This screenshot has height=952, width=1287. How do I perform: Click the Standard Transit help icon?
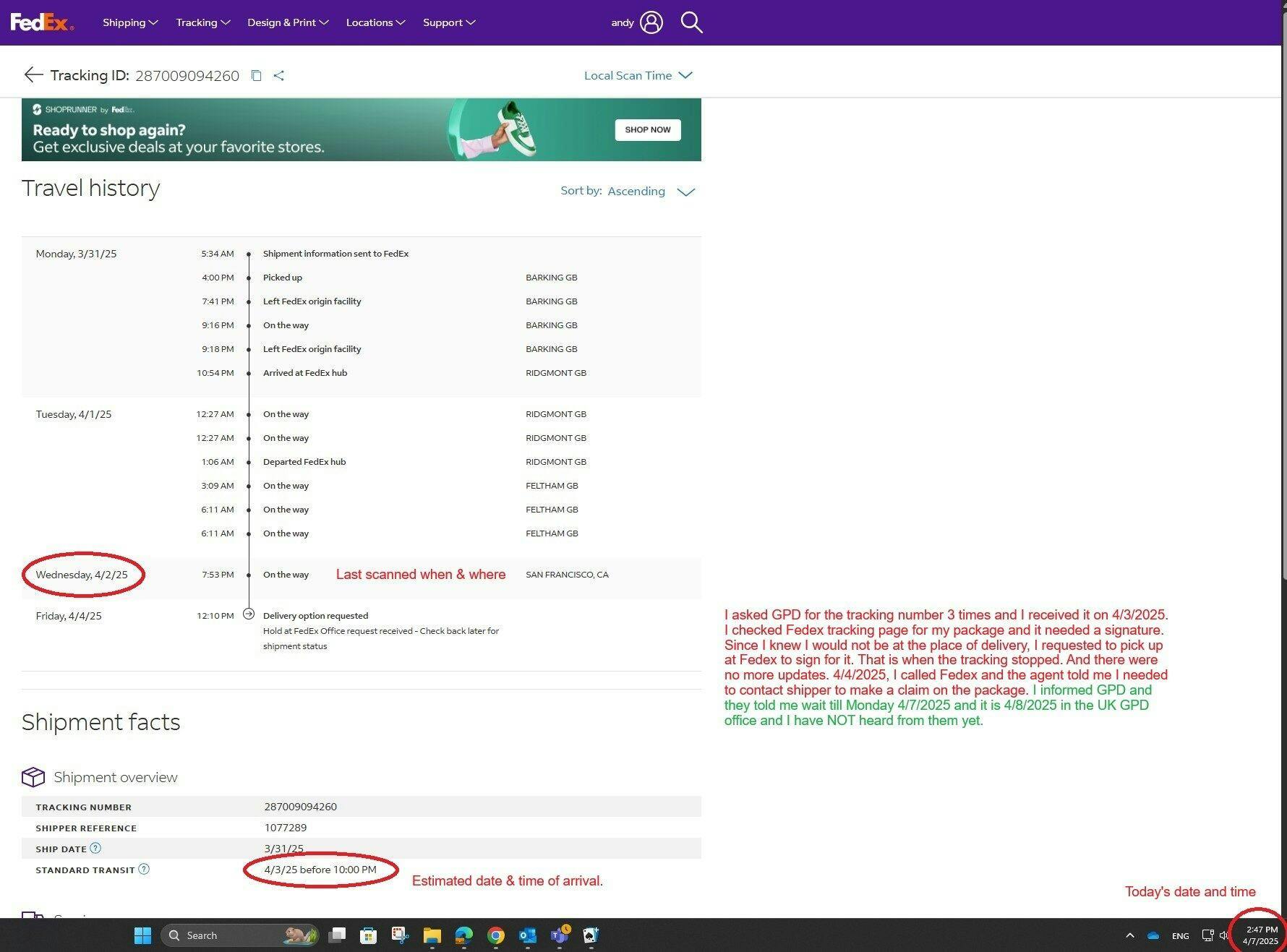point(144,869)
